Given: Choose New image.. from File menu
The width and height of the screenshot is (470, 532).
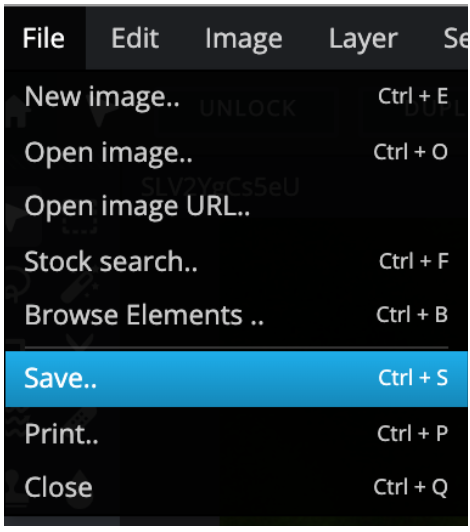Looking at the screenshot, I should (x=236, y=96).
